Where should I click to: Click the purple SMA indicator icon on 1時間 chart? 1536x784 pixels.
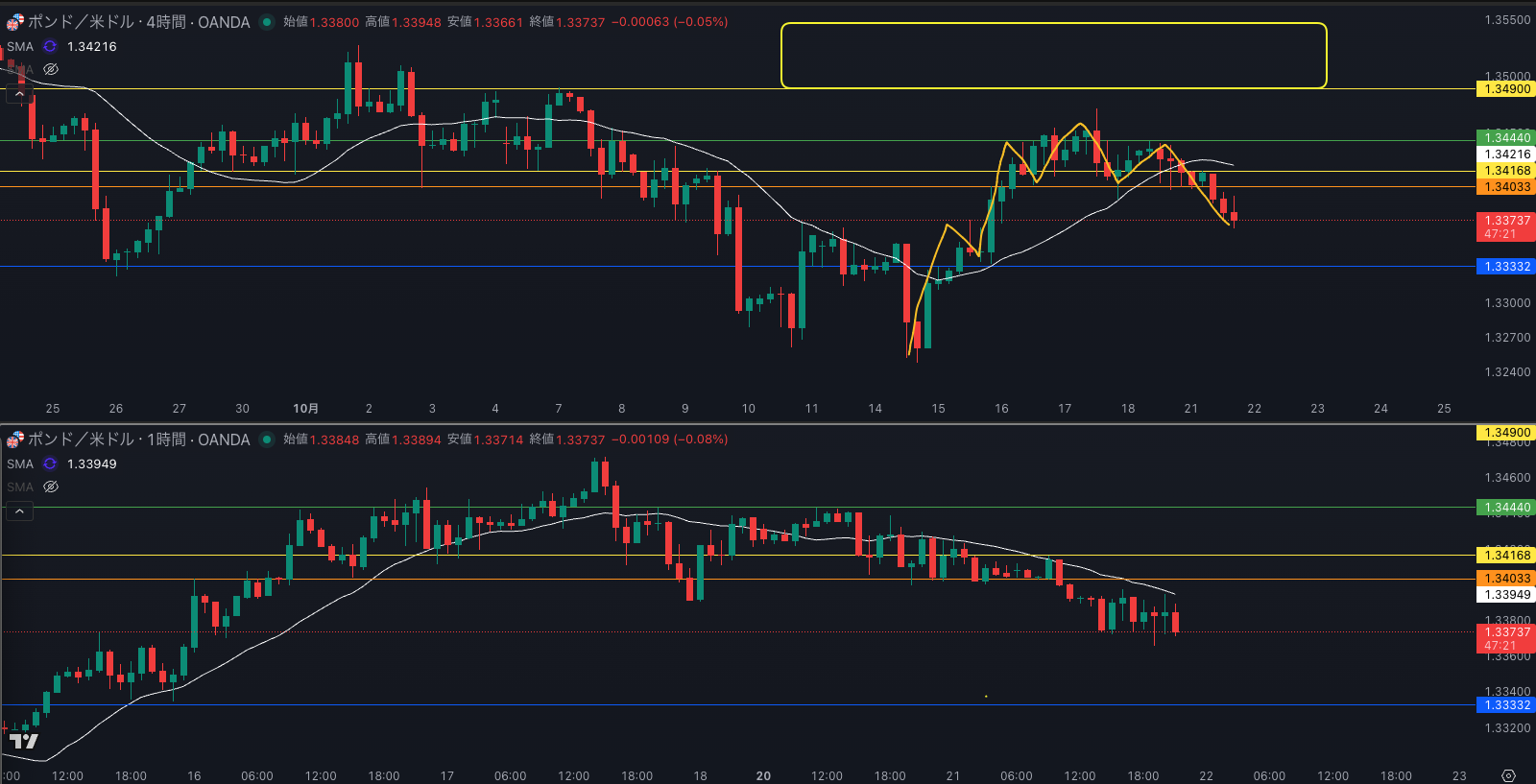[x=50, y=463]
